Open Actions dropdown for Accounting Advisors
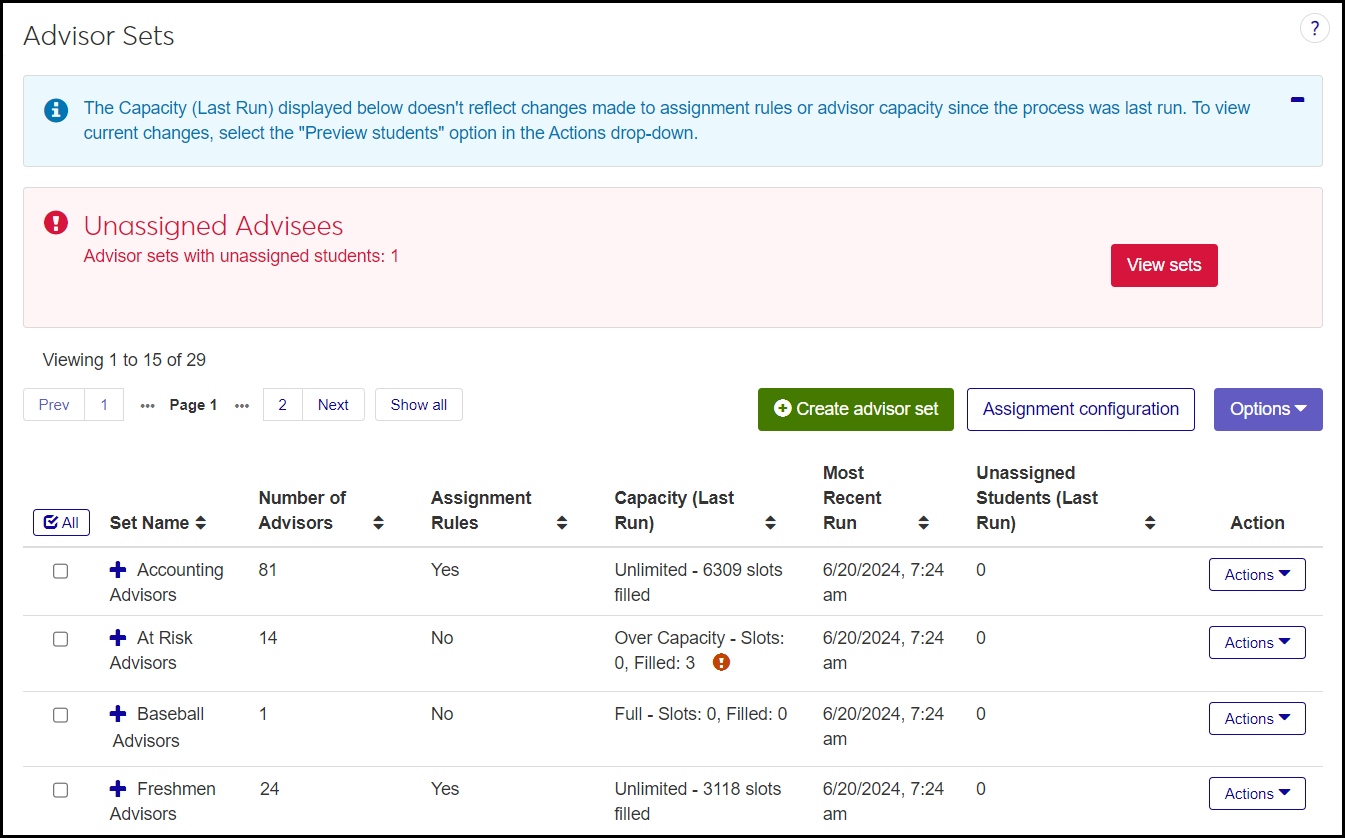Image resolution: width=1345 pixels, height=838 pixels. [x=1256, y=575]
